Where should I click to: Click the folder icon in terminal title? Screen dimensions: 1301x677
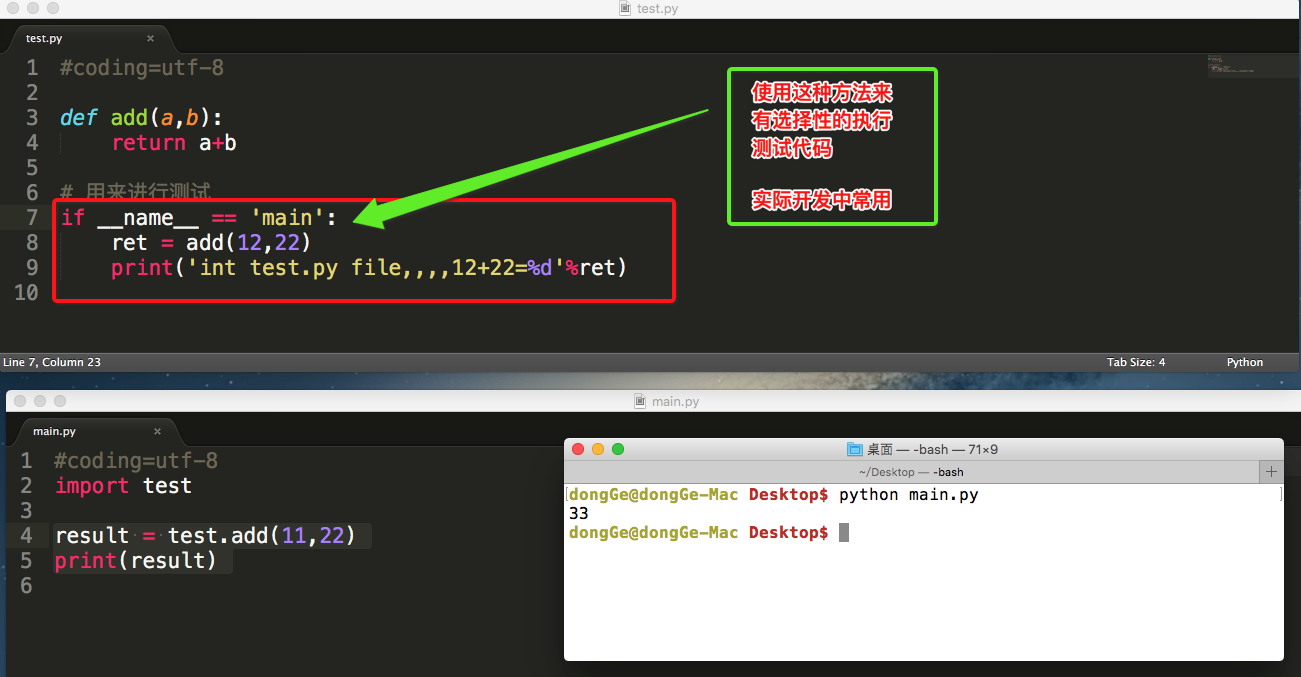(x=854, y=449)
